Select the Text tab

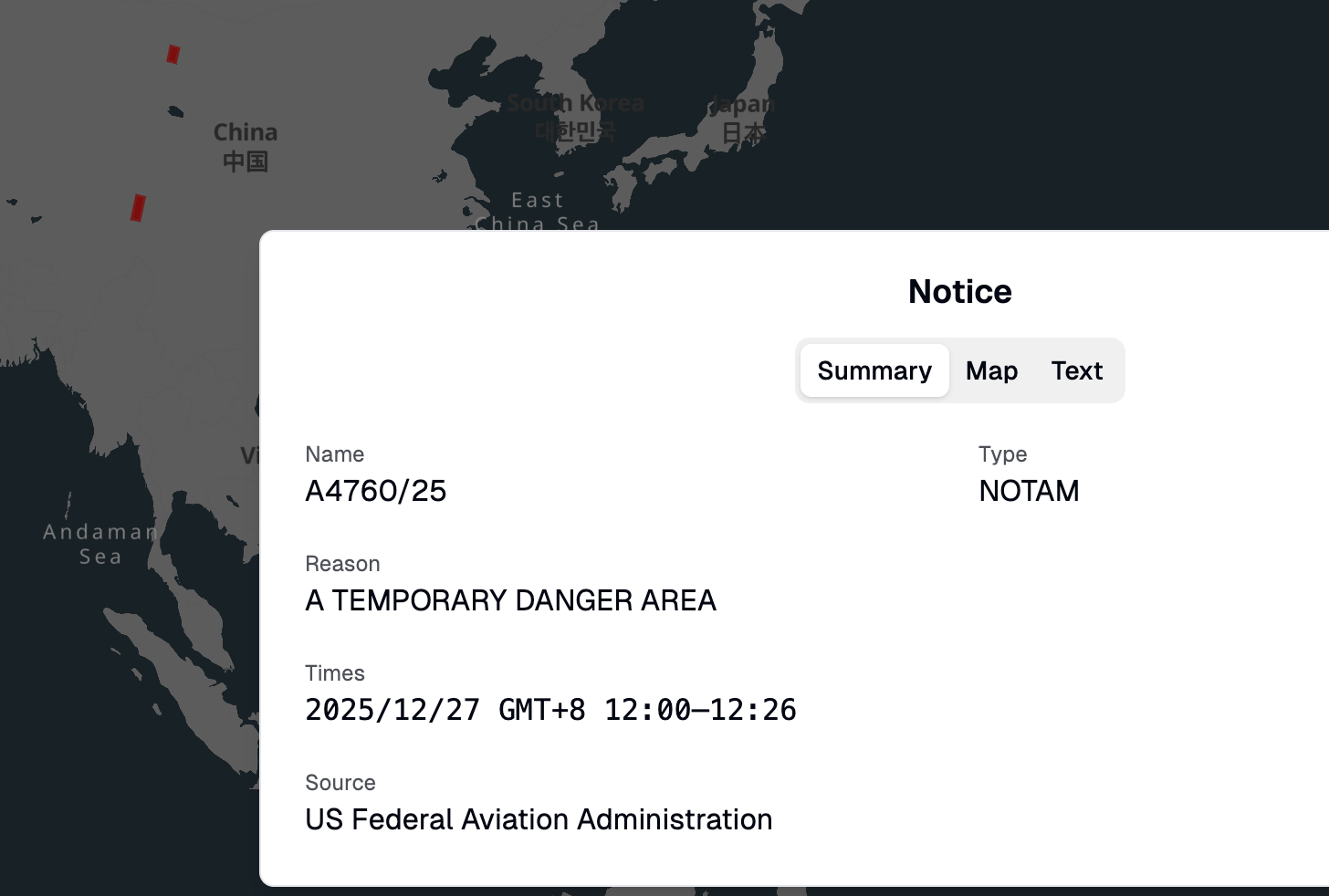[1076, 370]
